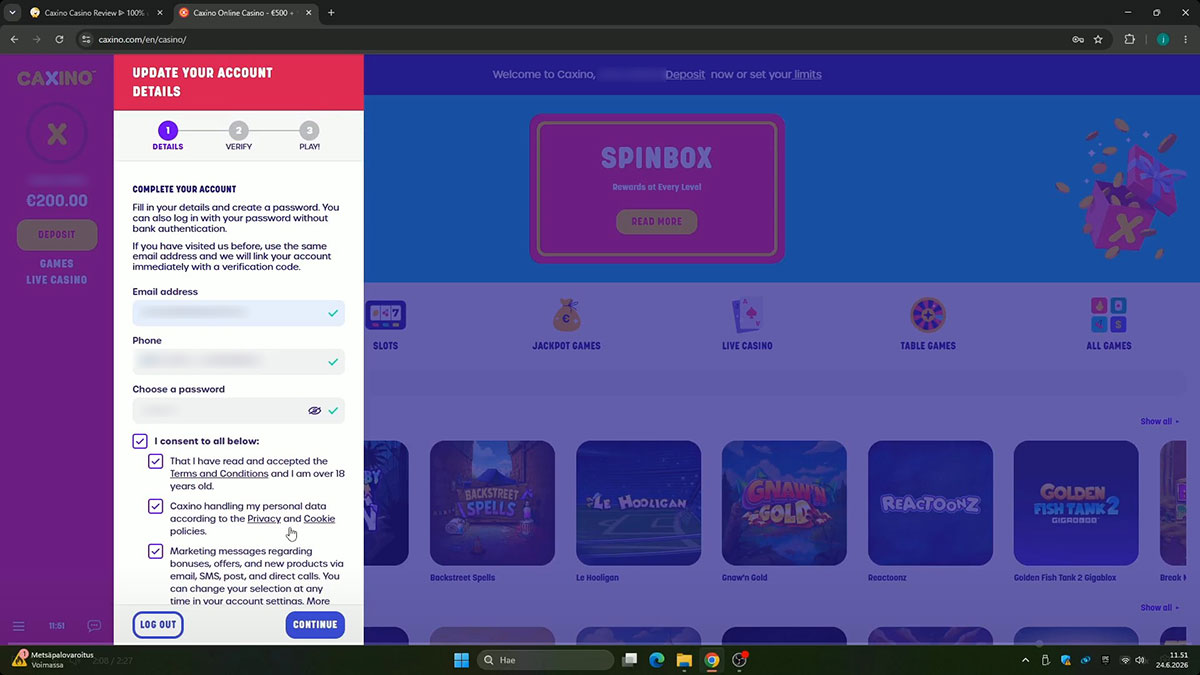Click Read More on Spinbox banner
Image resolution: width=1200 pixels, height=675 pixels.
[656, 221]
